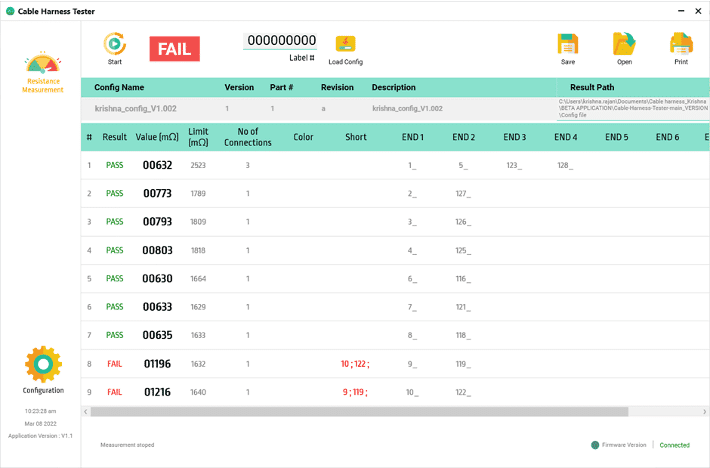710x468 pixels.
Task: Click the horizontal scrollbar thumb
Action: [x=359, y=411]
